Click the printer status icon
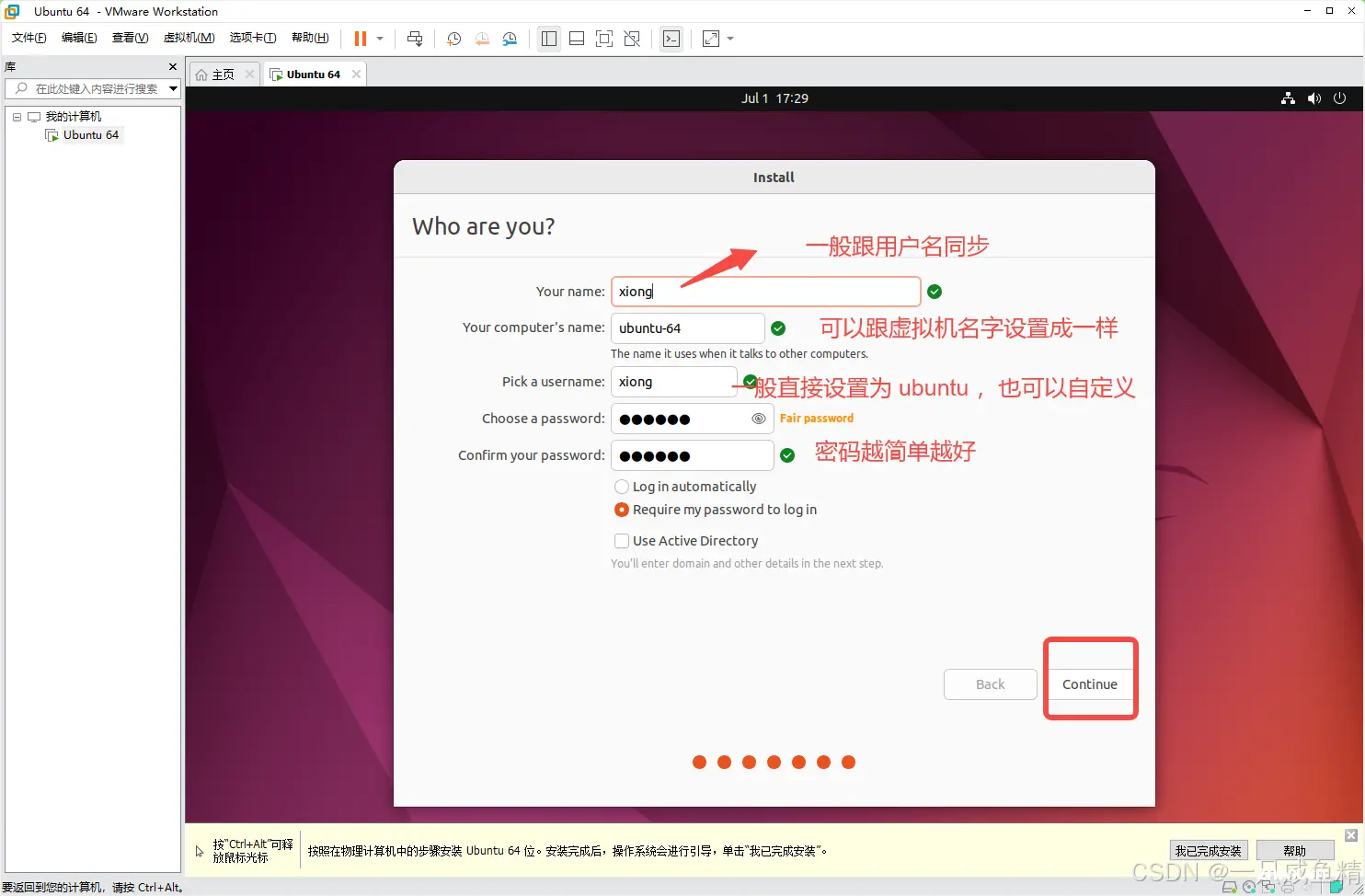Image resolution: width=1365 pixels, height=896 pixels. click(x=1288, y=888)
